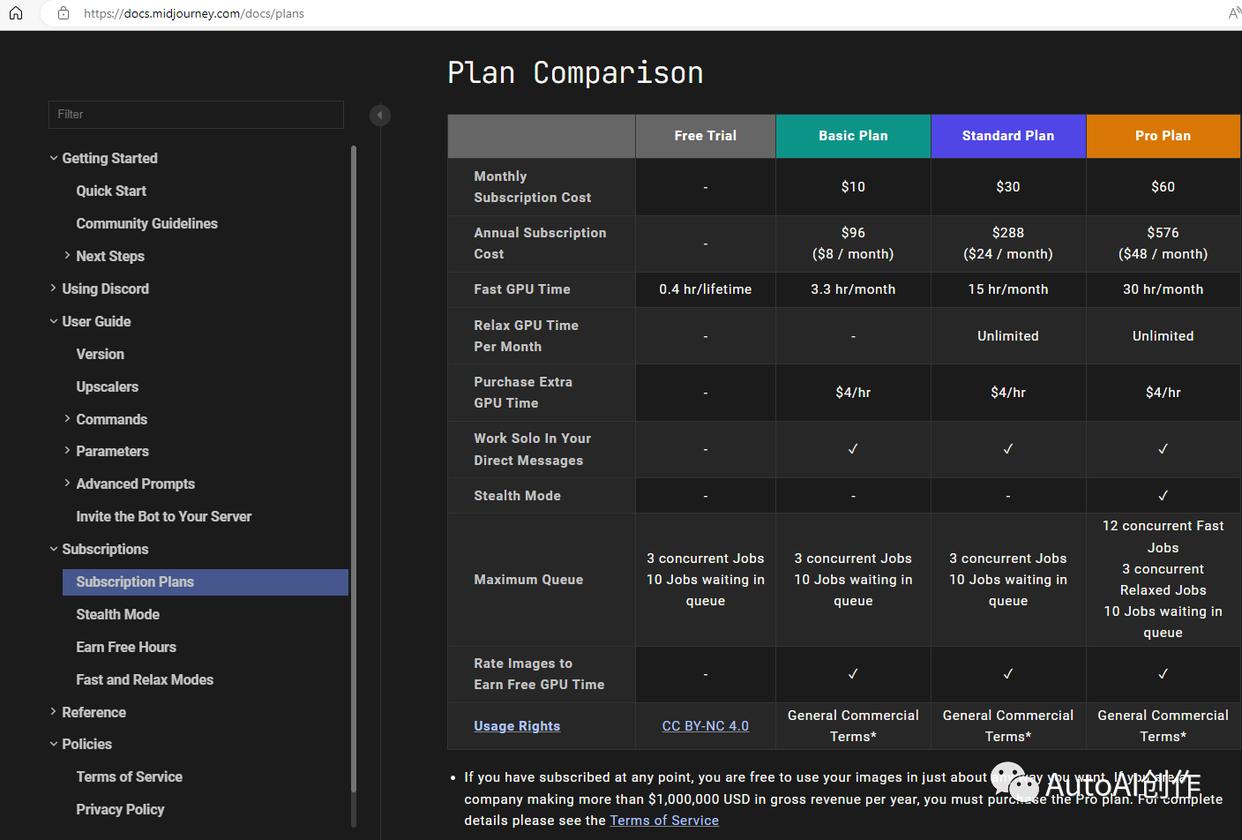Click Standard Plan Unlimited relax time cell
Viewport: 1242px width, 840px height.
point(1008,336)
